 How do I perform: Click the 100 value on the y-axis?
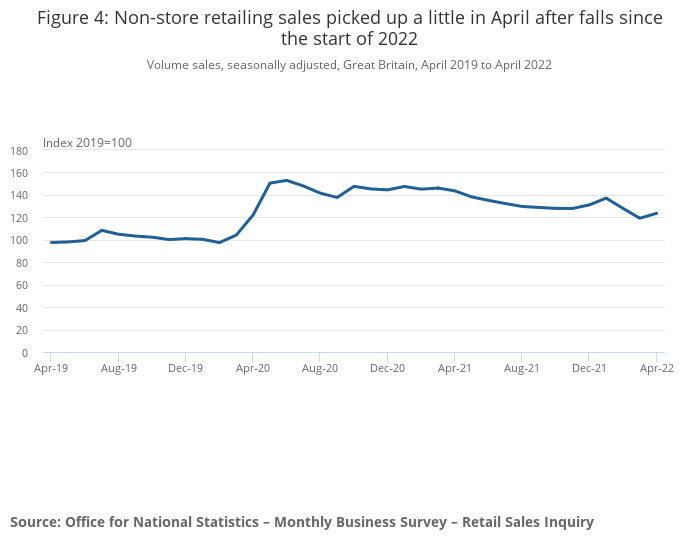click(19, 241)
